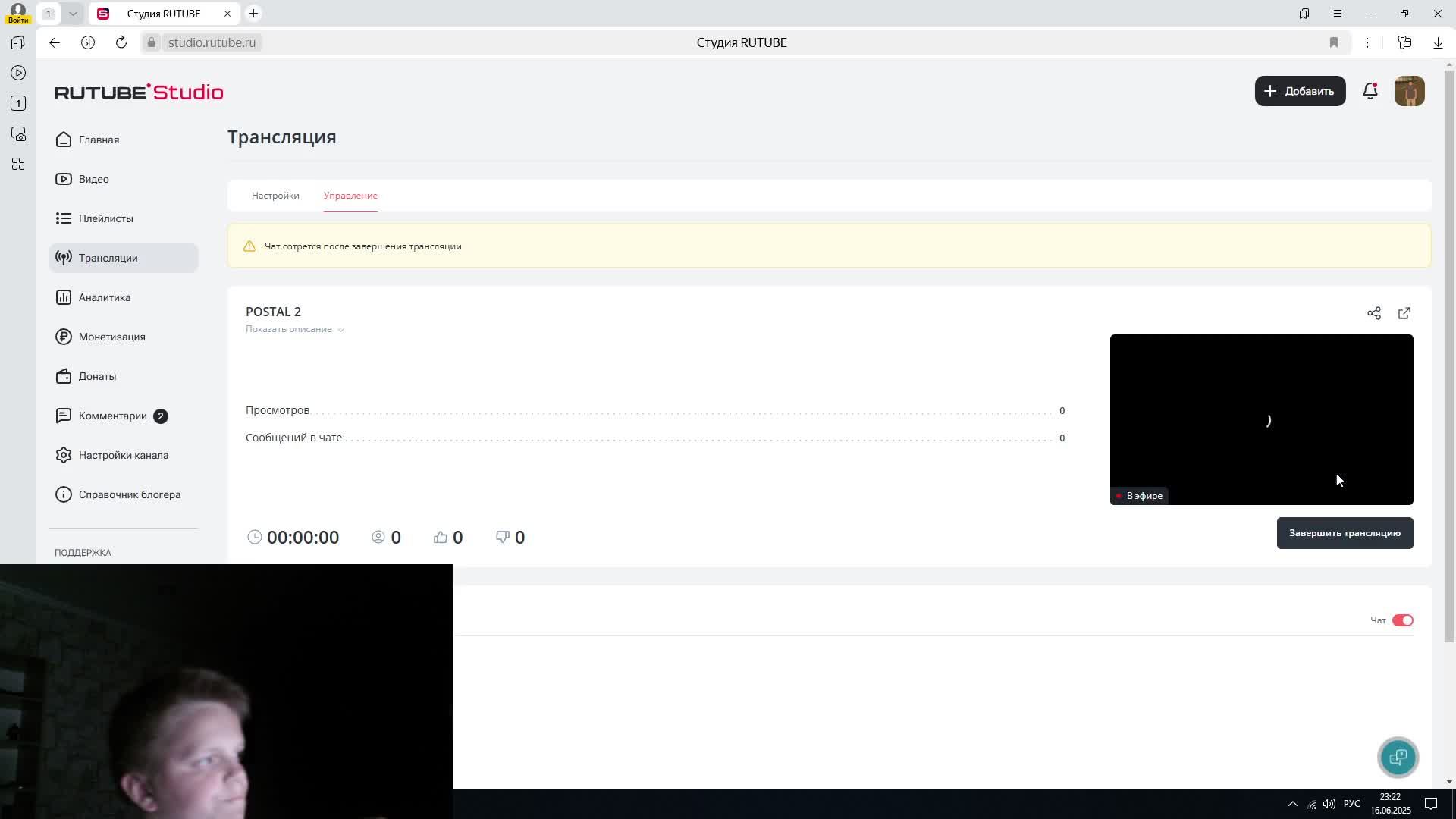
Task: Open Донаты in sidebar
Action: tap(97, 376)
